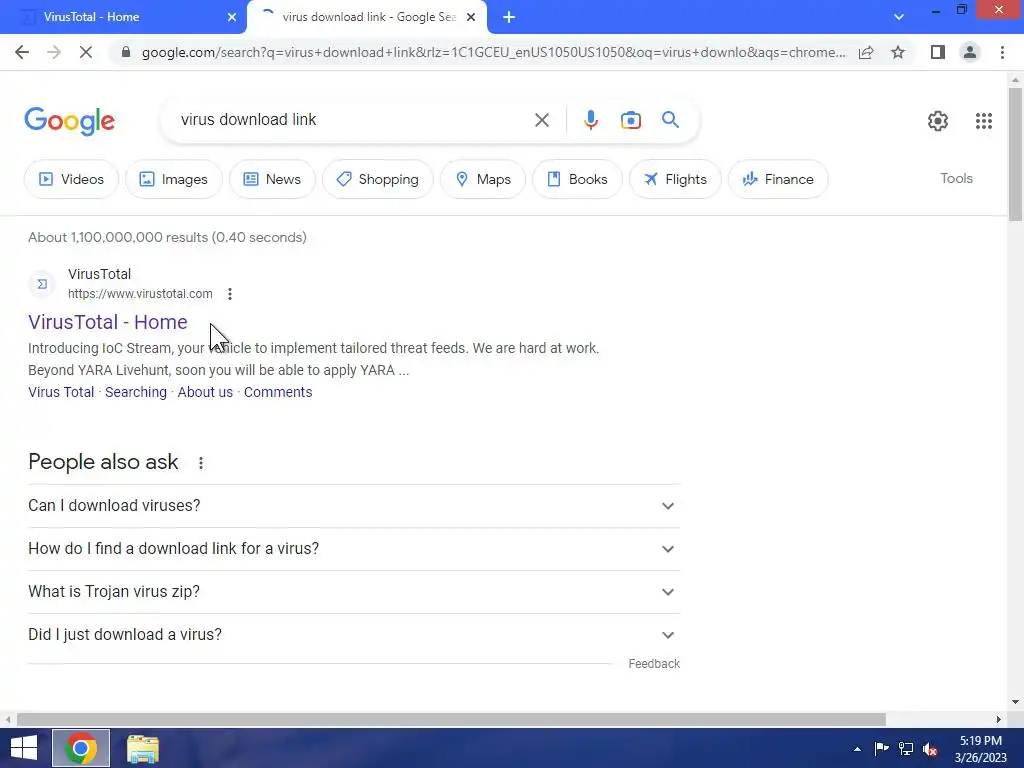View site information lock icon

coord(125,52)
